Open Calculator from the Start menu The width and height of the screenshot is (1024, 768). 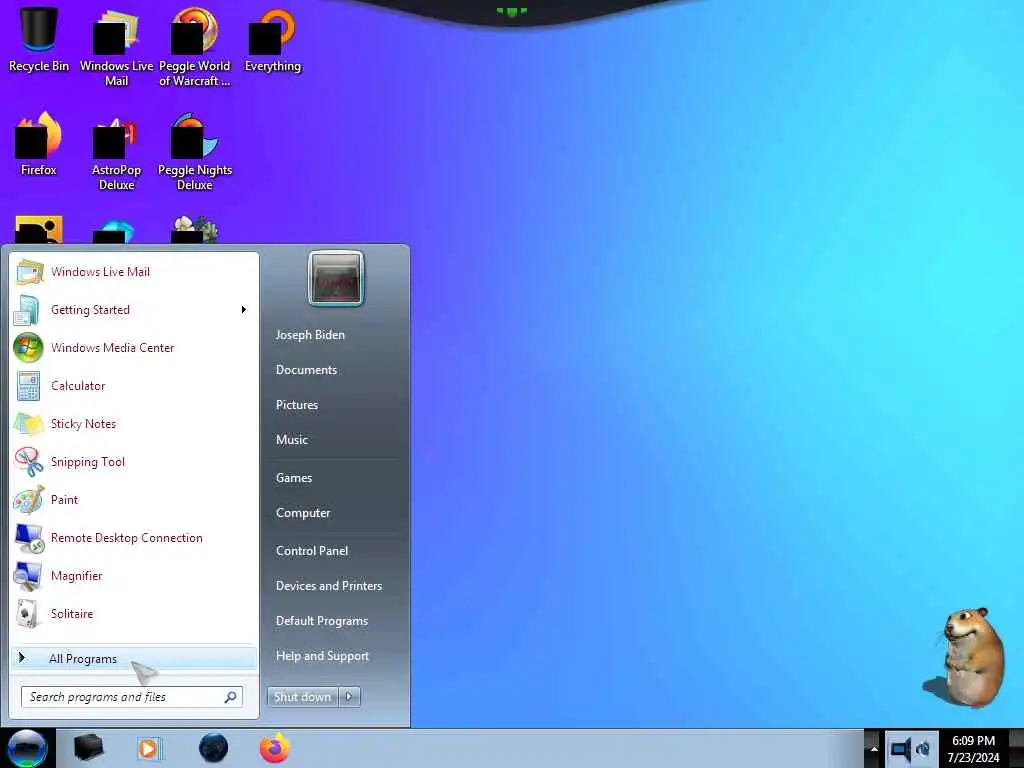tap(134, 385)
